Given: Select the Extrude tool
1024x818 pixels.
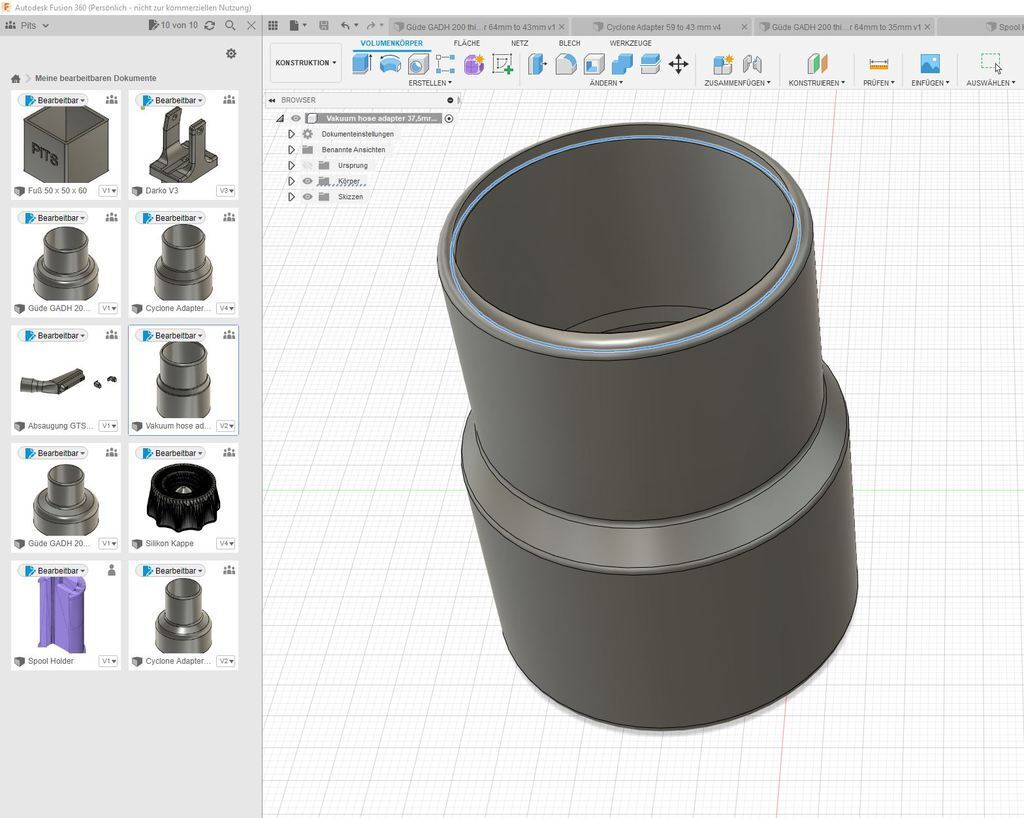Looking at the screenshot, I should 361,63.
